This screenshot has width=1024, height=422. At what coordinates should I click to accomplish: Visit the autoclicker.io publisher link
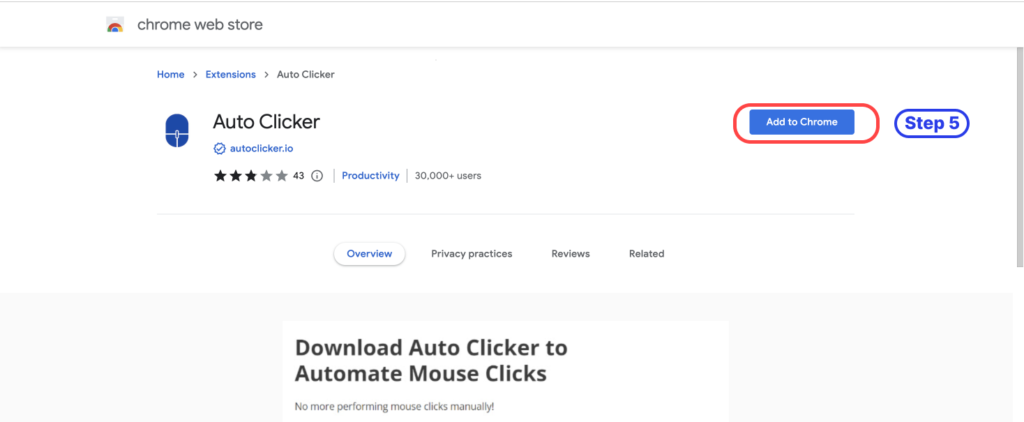[x=261, y=149]
